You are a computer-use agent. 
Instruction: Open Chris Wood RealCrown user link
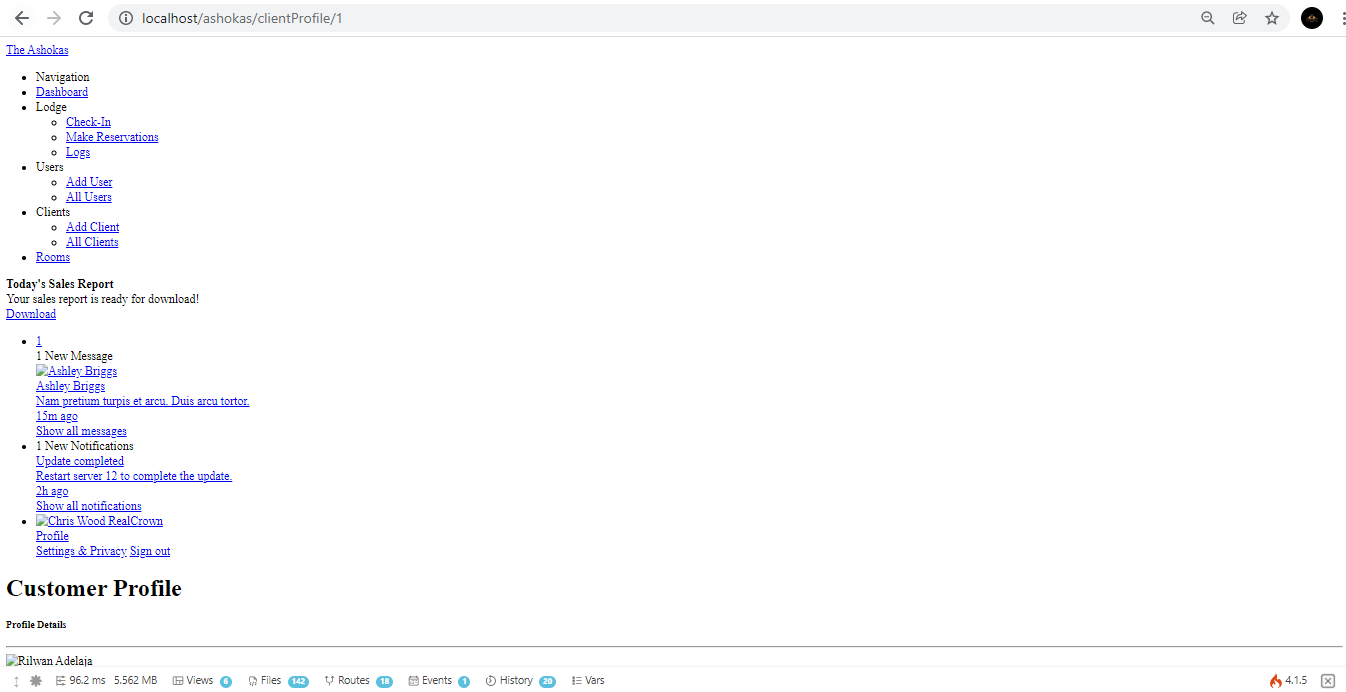click(x=99, y=521)
